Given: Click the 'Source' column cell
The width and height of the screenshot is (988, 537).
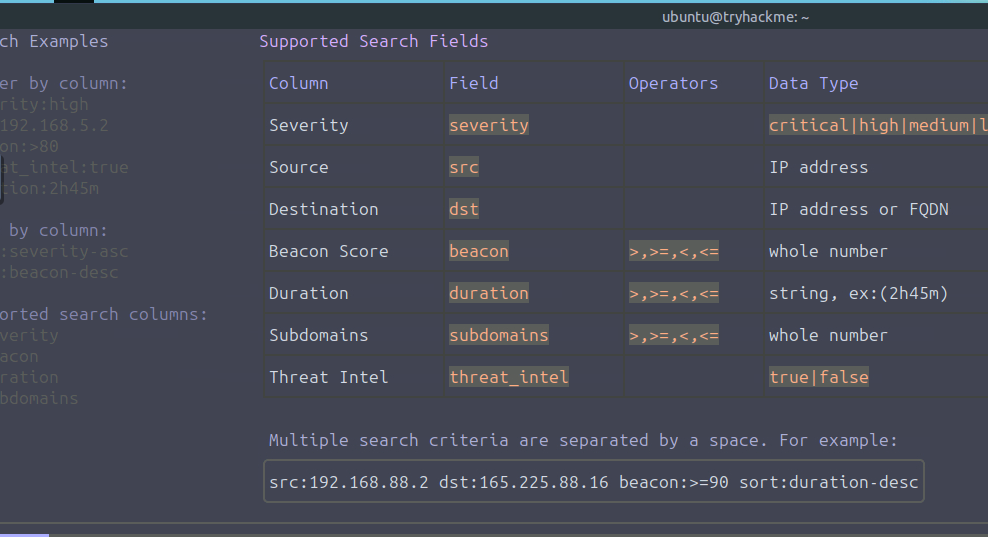Looking at the screenshot, I should click(299, 167).
